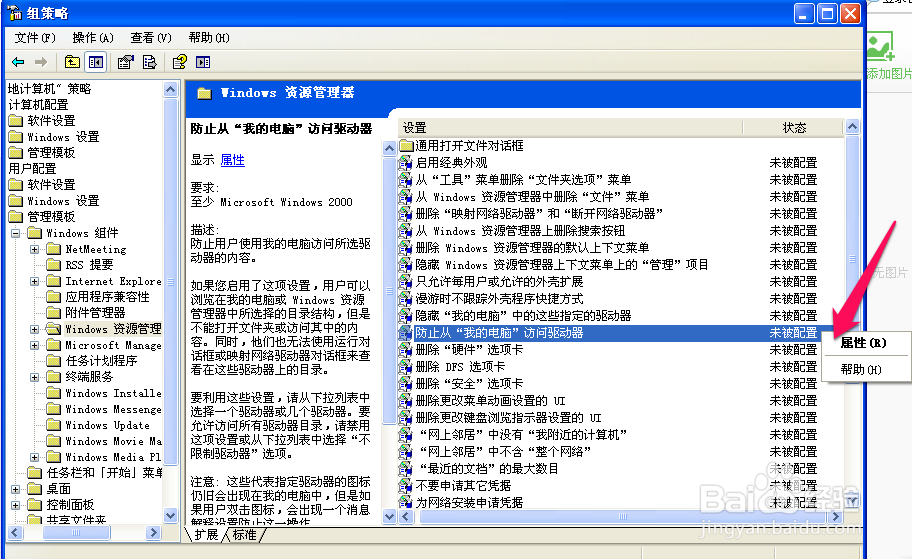This screenshot has width=912, height=559.
Task: Click 添加图片 icon in background window
Action: (x=881, y=47)
